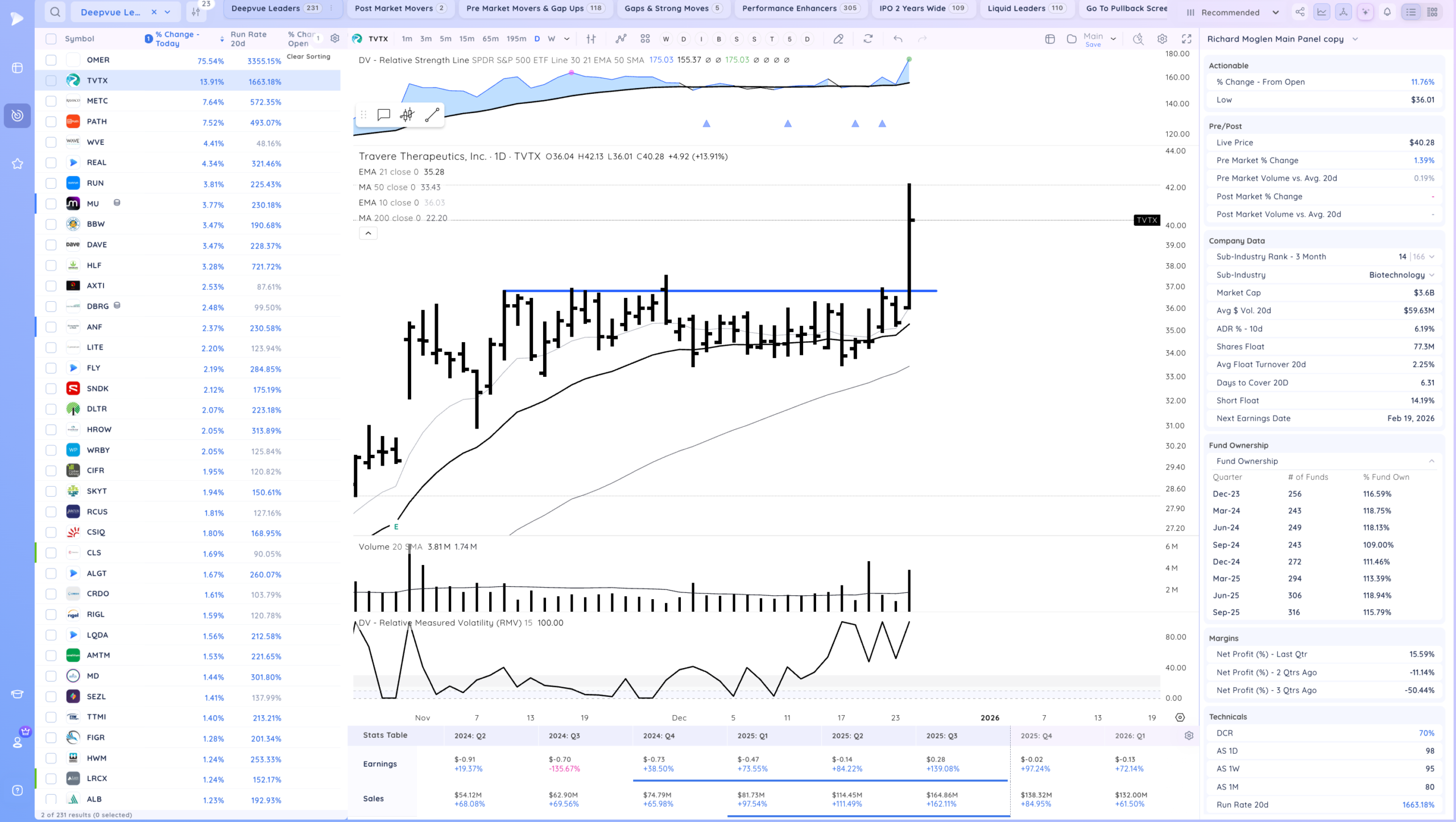Enter fullscreen chart mode
The width and height of the screenshot is (1456, 822).
pos(1186,39)
